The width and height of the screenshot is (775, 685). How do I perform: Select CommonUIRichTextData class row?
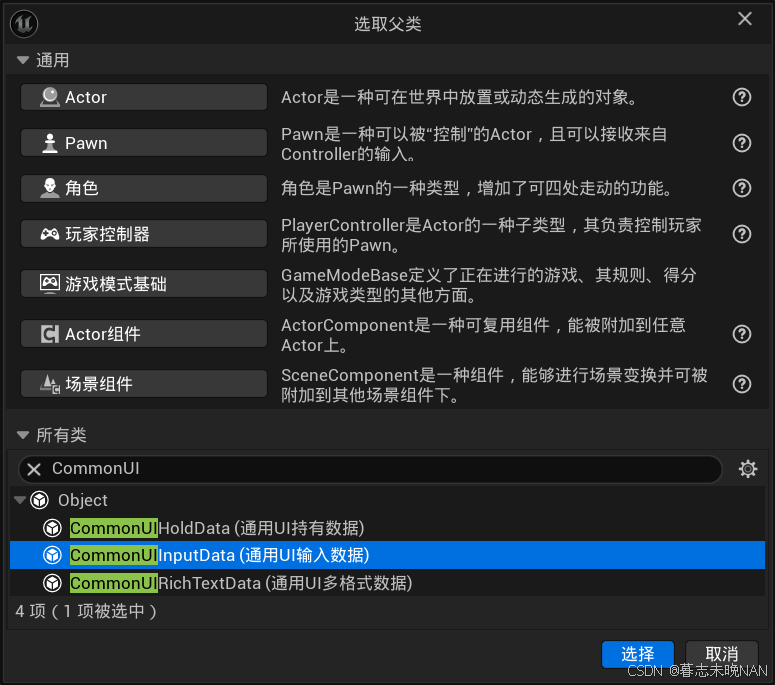coord(388,583)
